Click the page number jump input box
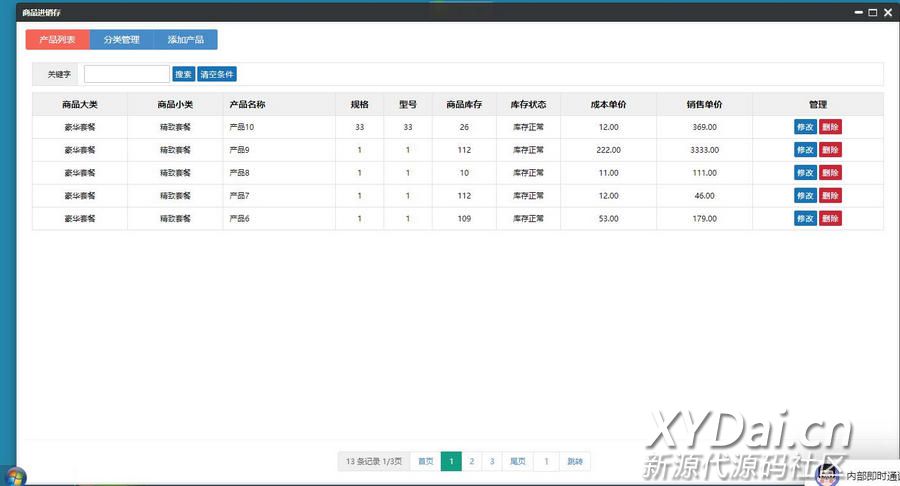The width and height of the screenshot is (900, 486). [546, 461]
